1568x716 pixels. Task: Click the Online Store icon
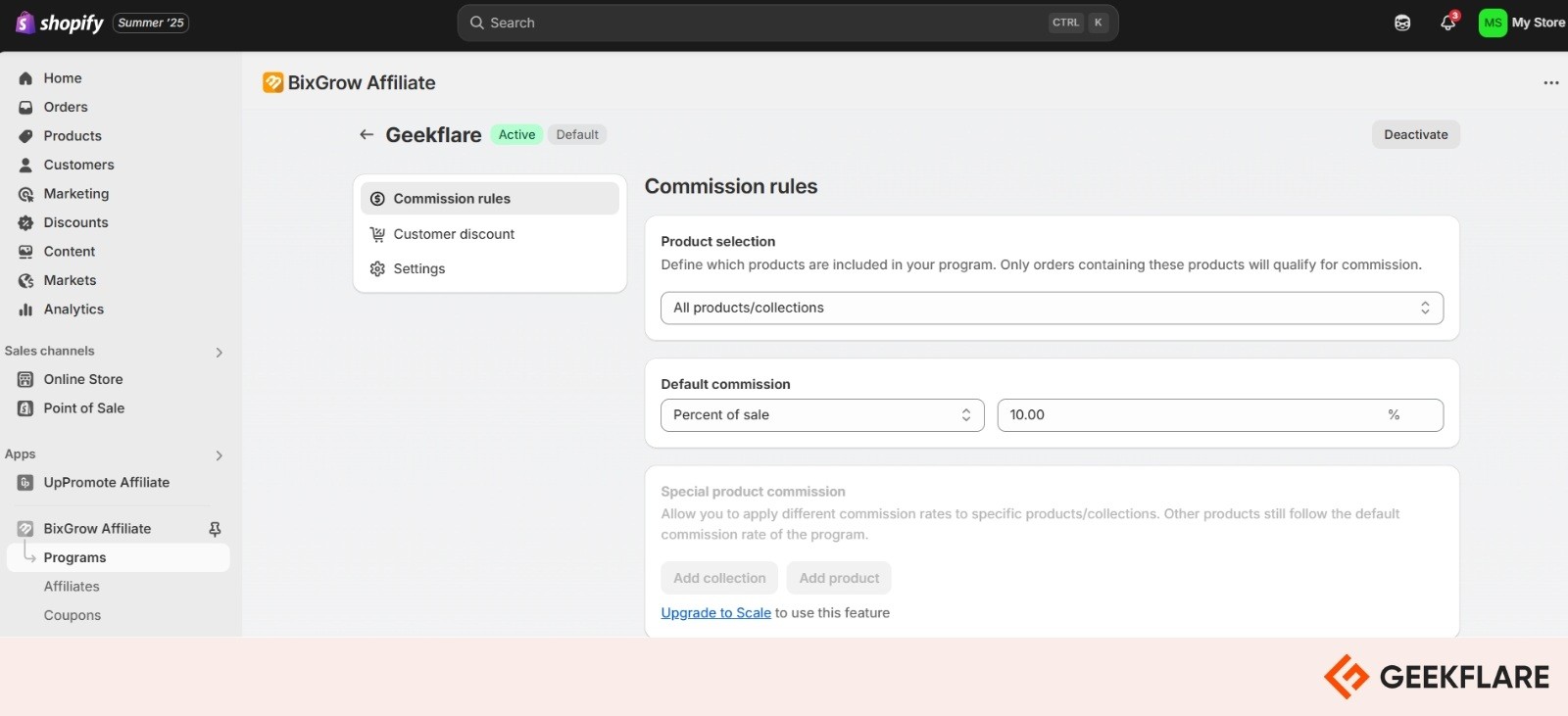(25, 379)
